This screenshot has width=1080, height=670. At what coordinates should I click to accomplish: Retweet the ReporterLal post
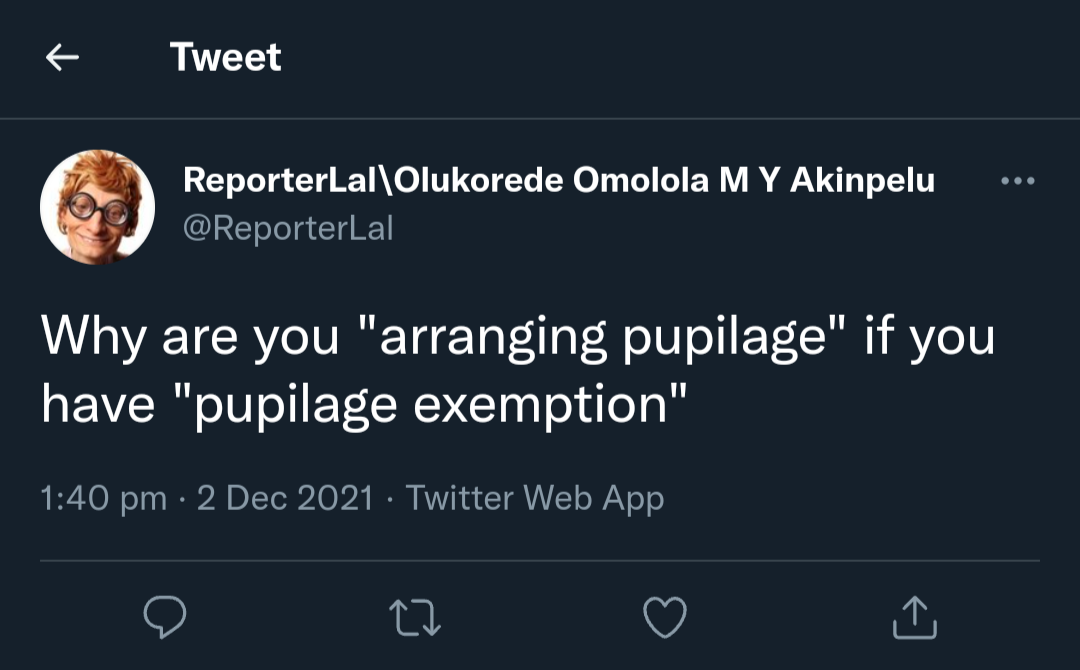pos(414,618)
